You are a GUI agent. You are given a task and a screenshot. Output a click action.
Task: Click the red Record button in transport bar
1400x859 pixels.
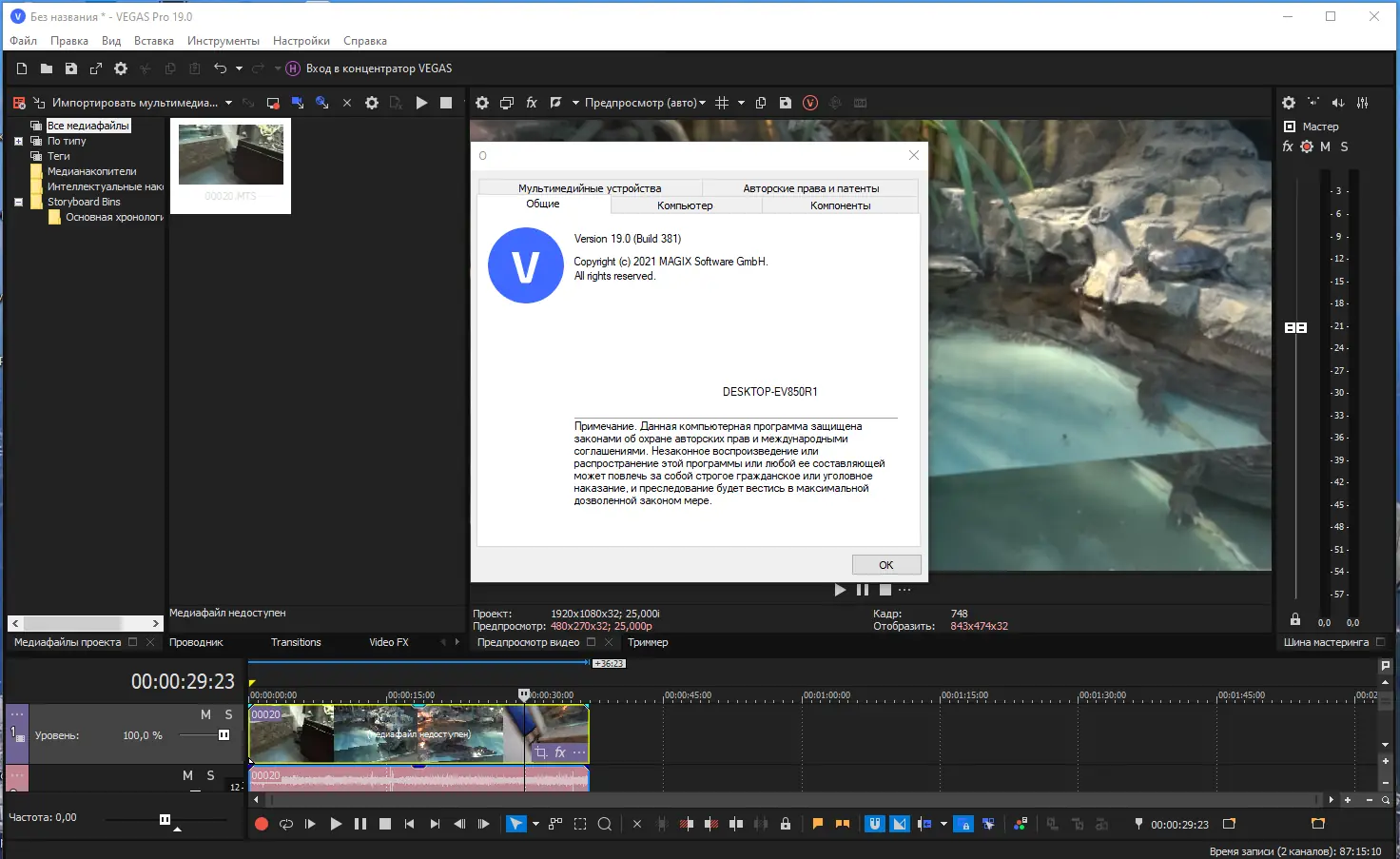[262, 825]
